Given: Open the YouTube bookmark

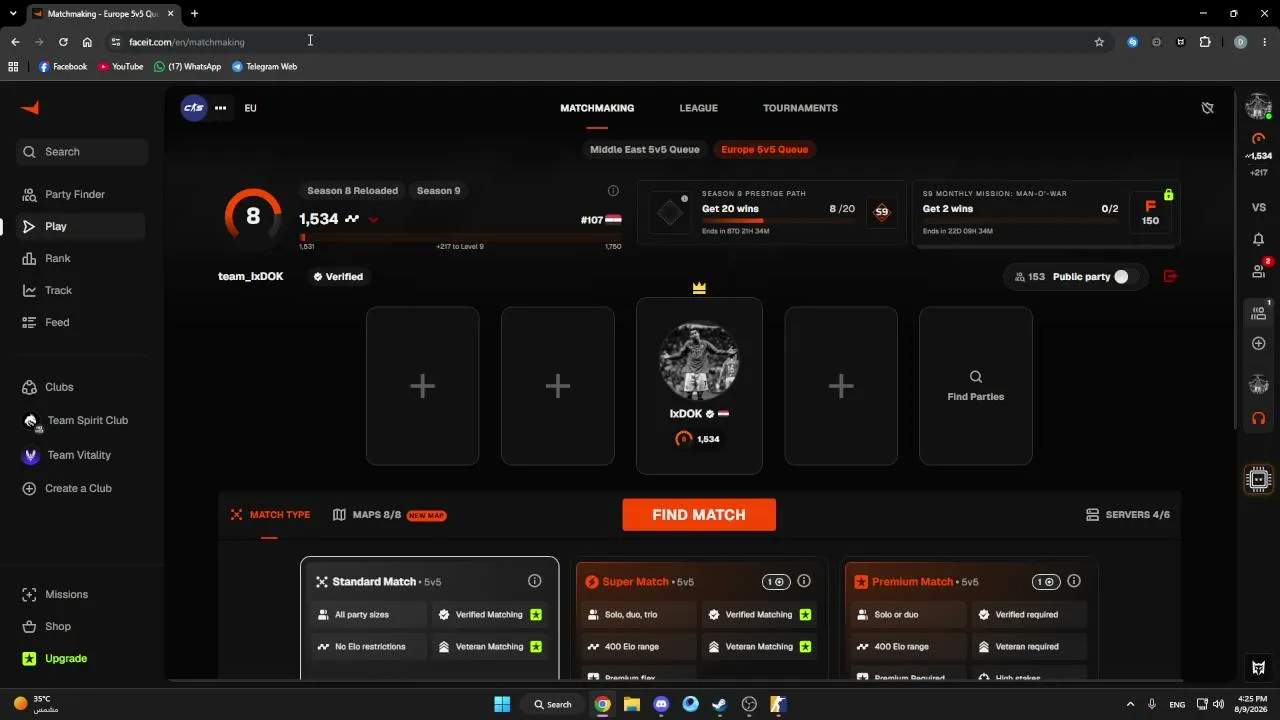Looking at the screenshot, I should tap(121, 67).
